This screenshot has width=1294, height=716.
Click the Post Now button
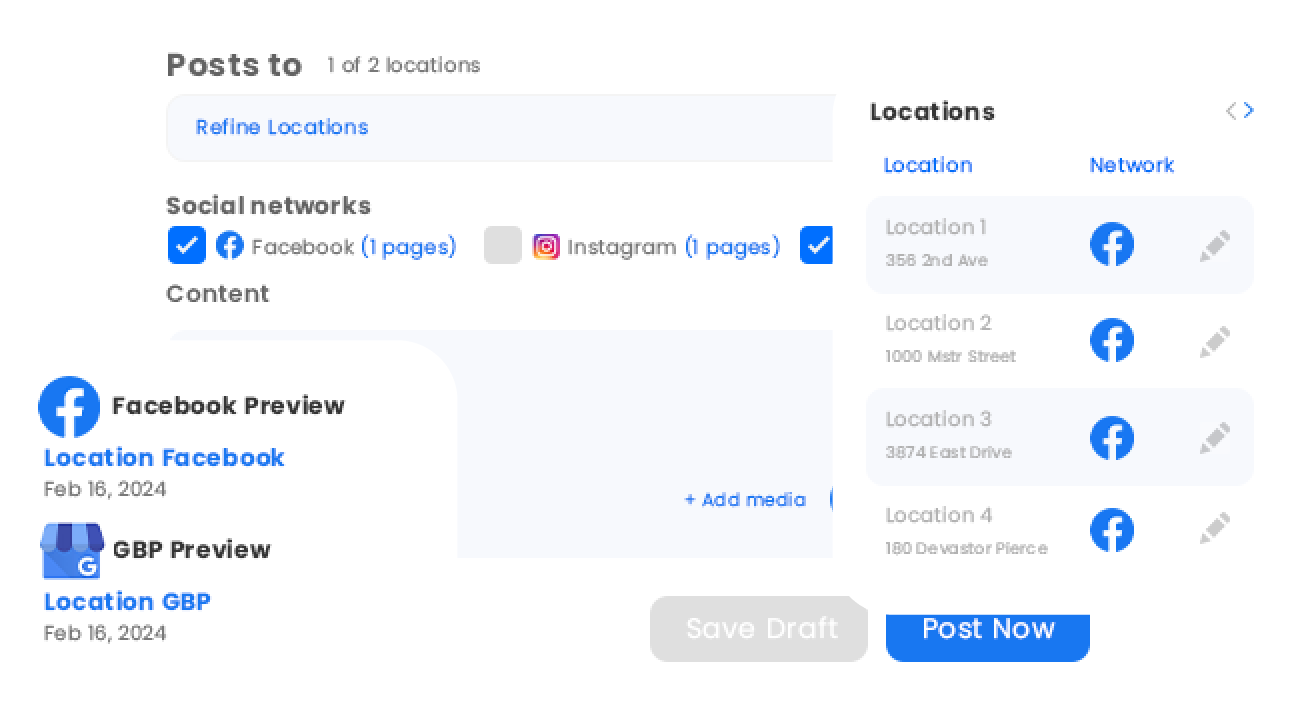[988, 631]
